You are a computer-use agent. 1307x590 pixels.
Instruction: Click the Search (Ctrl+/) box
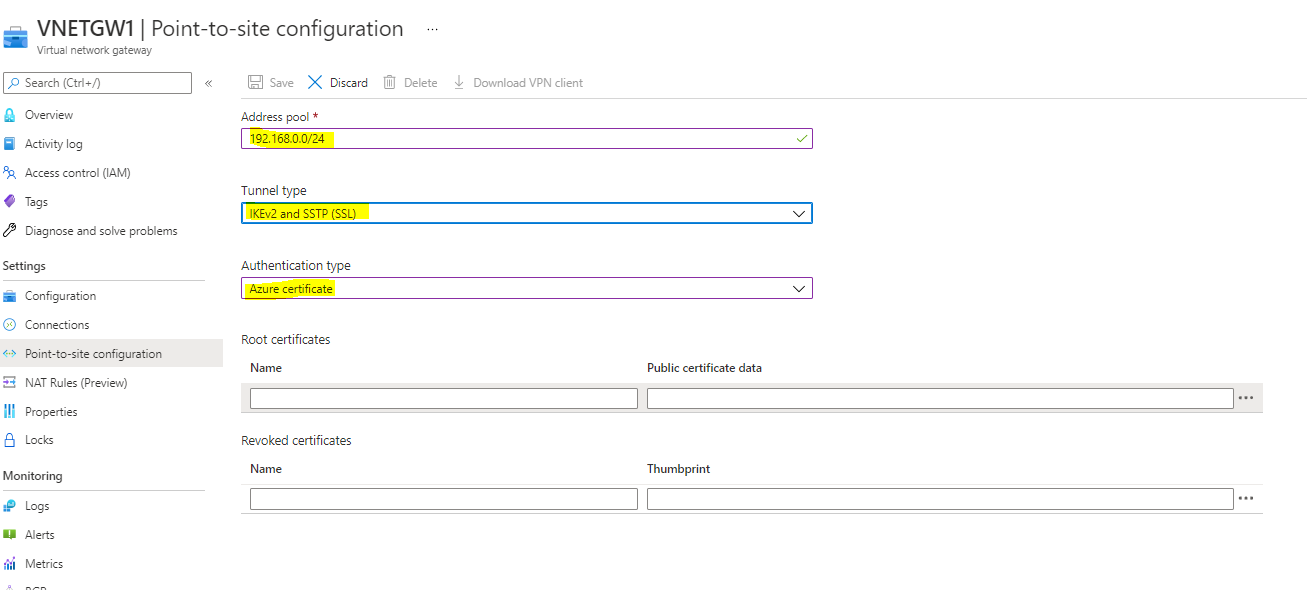(x=98, y=83)
